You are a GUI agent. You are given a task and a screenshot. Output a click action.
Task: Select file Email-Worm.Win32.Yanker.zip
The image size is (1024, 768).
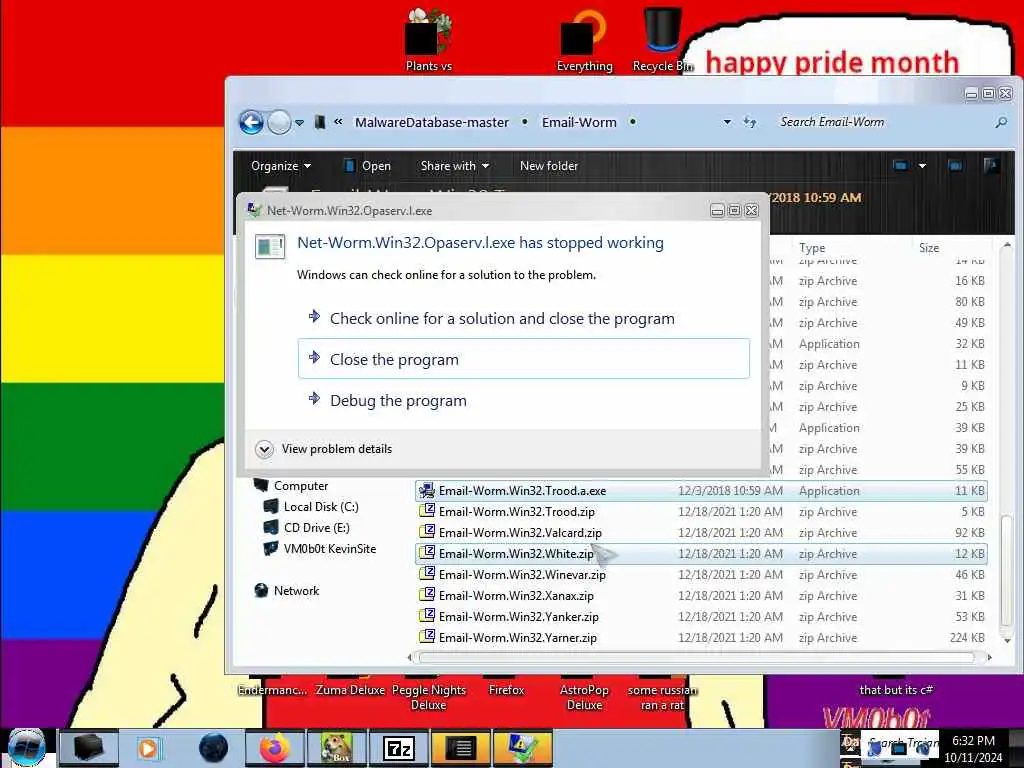(x=701, y=616)
